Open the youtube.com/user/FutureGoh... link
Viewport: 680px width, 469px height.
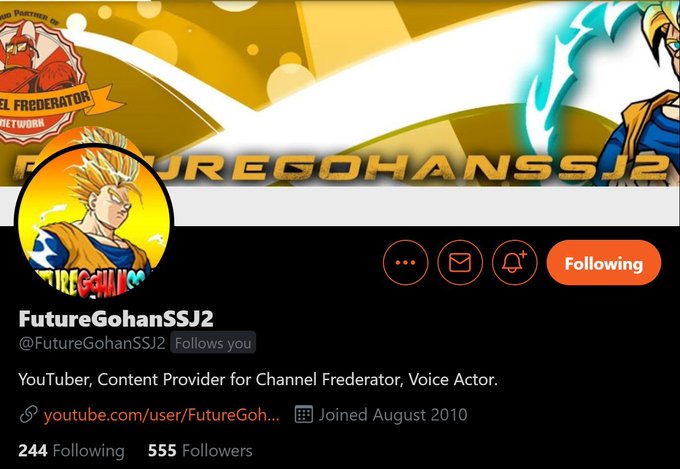[x=162, y=415]
